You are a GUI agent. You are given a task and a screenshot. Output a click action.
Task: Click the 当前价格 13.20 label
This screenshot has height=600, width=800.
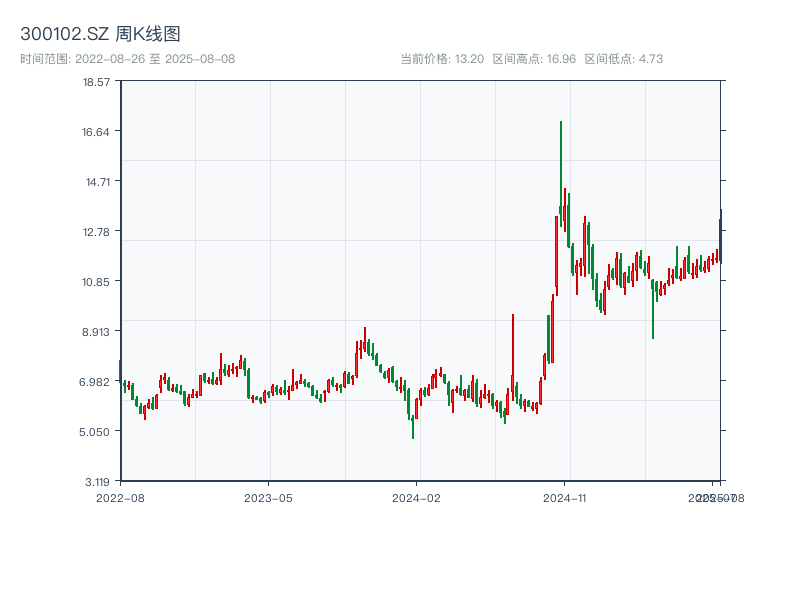point(442,59)
